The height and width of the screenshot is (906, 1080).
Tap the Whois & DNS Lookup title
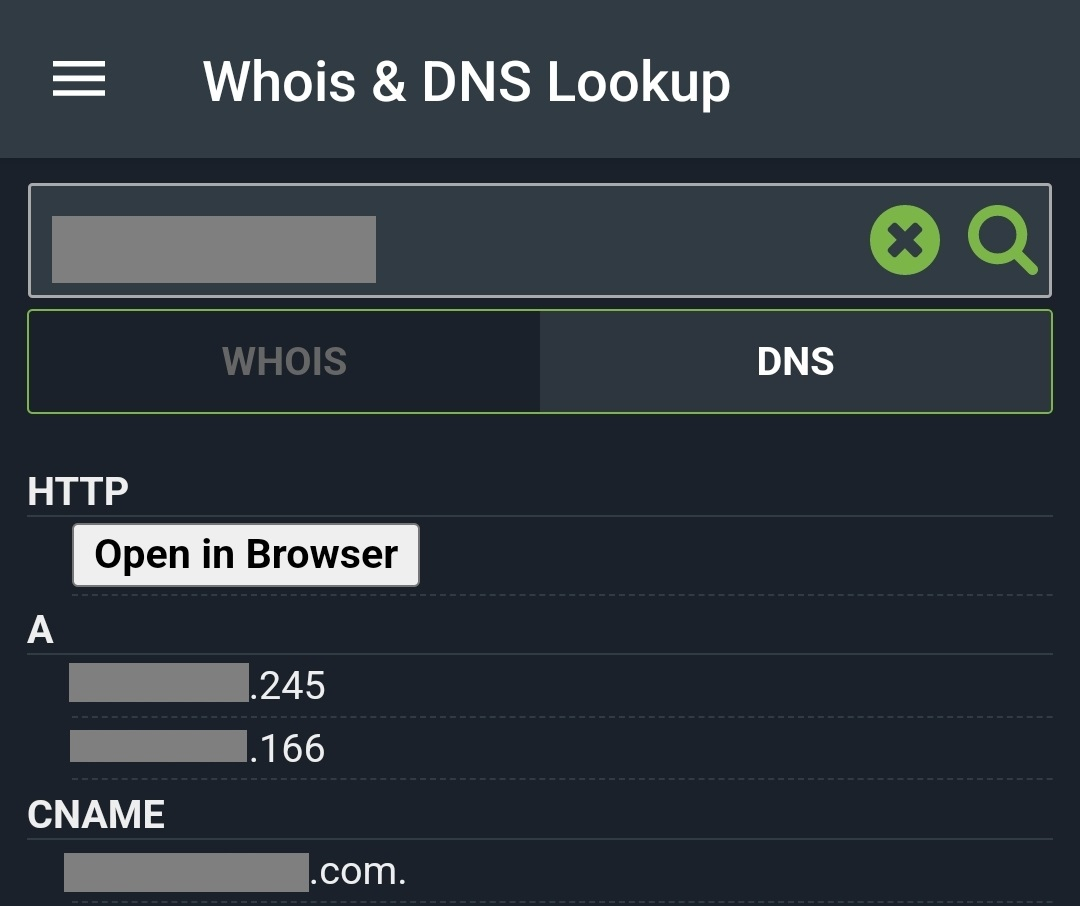(x=466, y=81)
